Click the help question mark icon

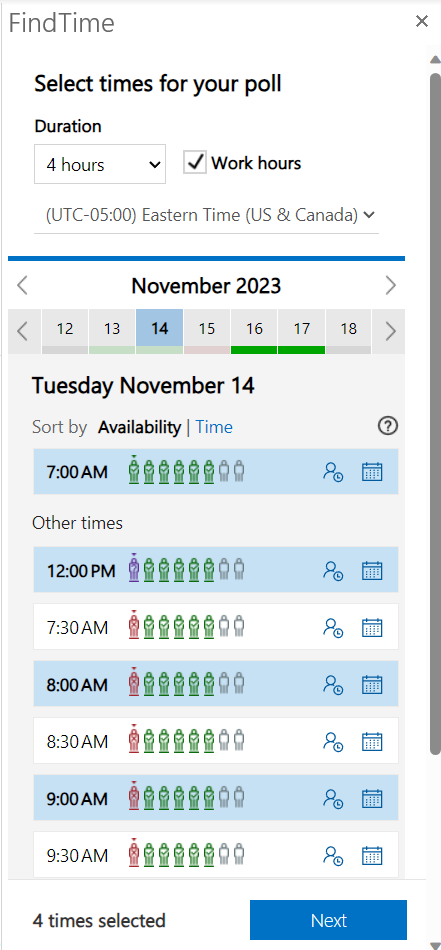click(388, 427)
